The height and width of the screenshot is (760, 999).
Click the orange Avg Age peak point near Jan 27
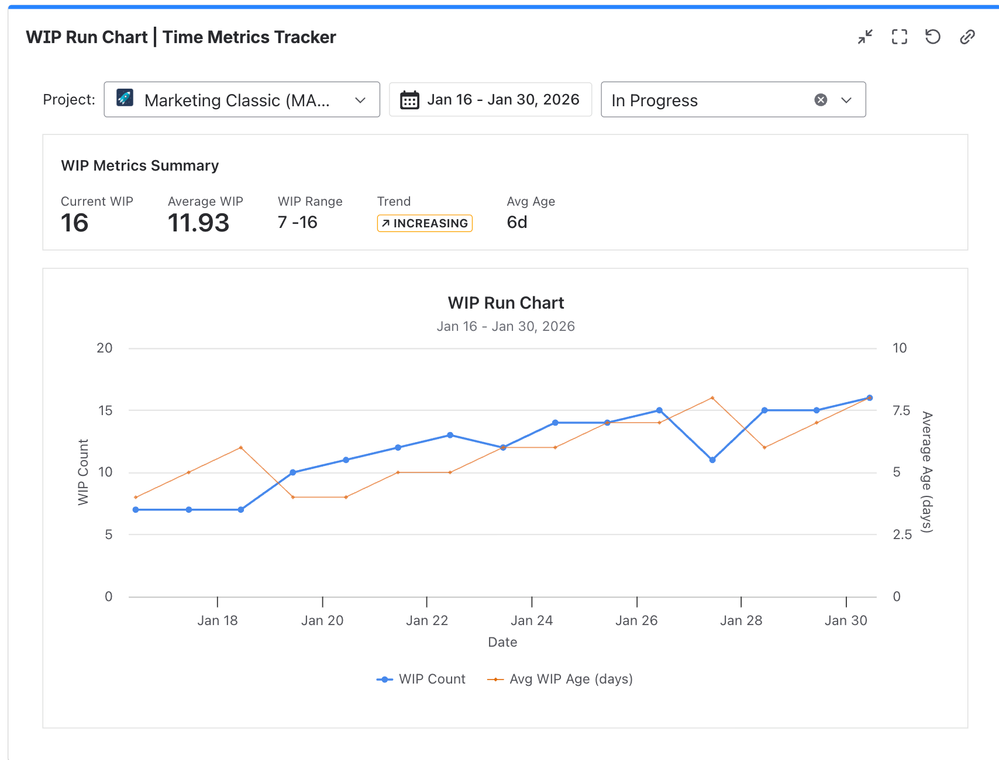(712, 398)
